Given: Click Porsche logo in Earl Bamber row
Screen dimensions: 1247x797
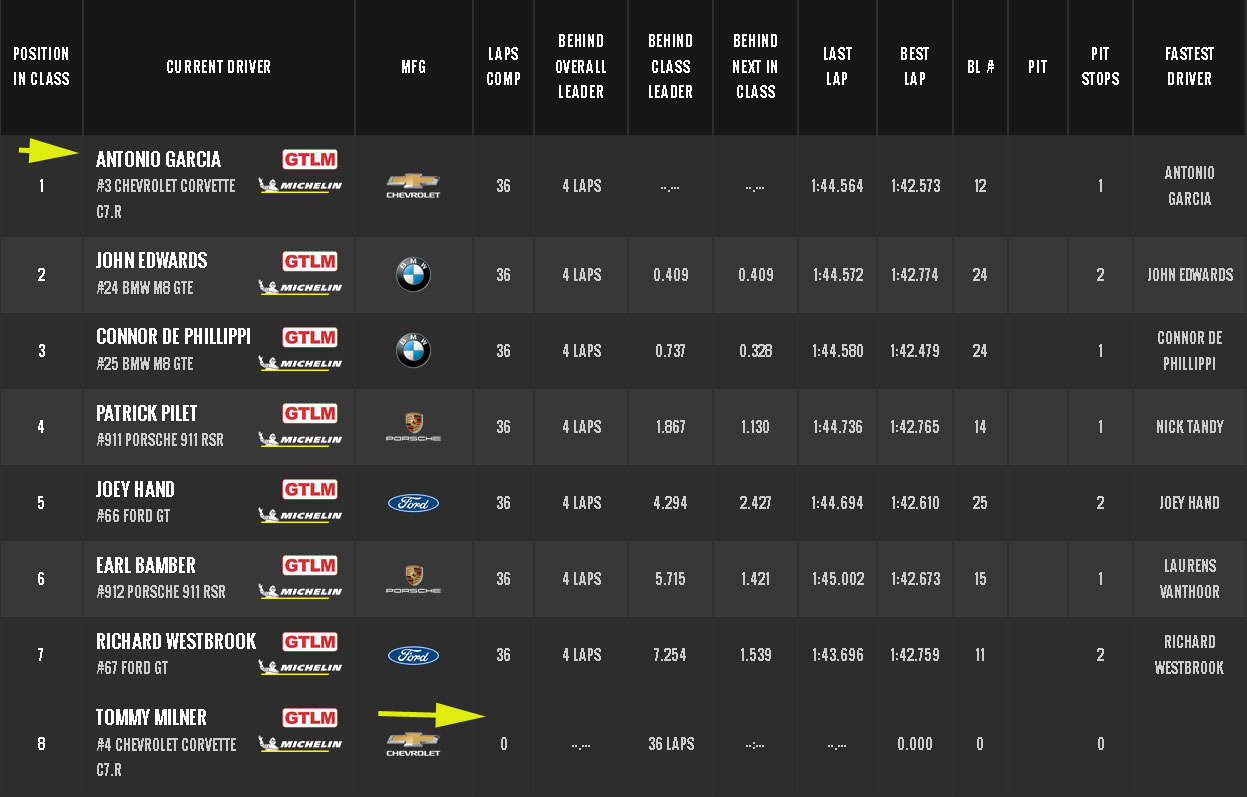Looking at the screenshot, I should pyautogui.click(x=413, y=578).
